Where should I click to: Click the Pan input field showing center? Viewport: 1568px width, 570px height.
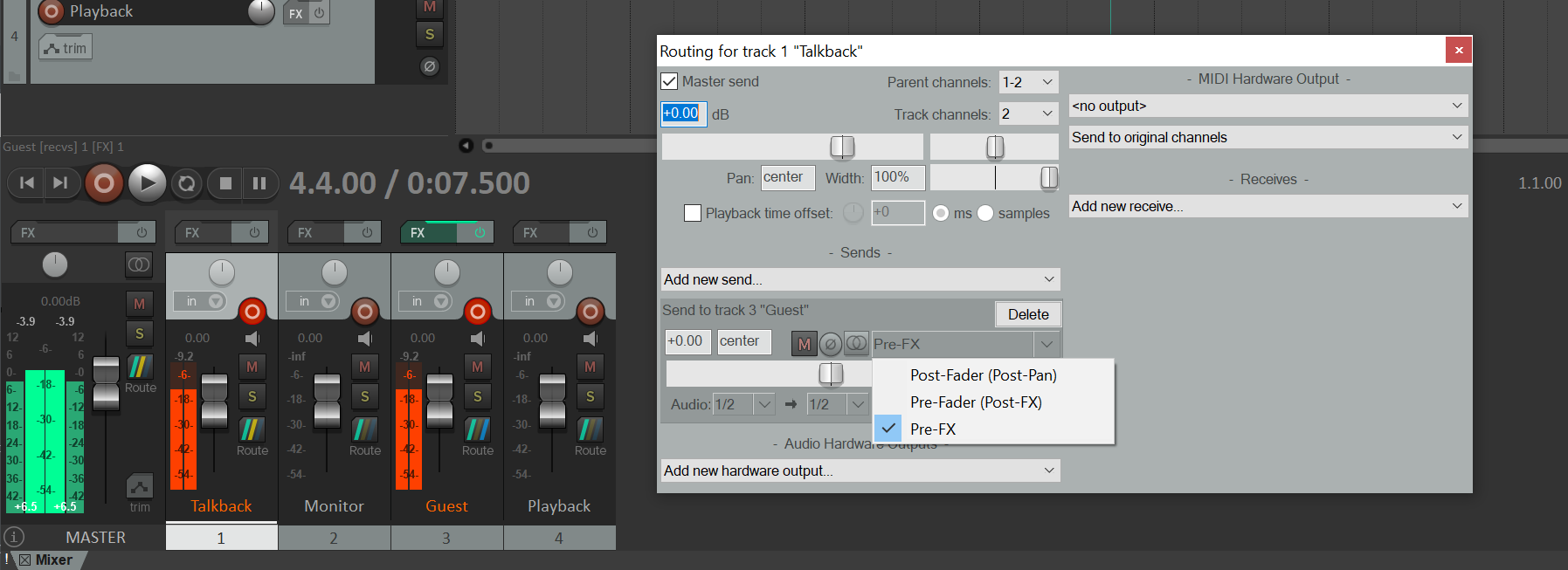[787, 177]
